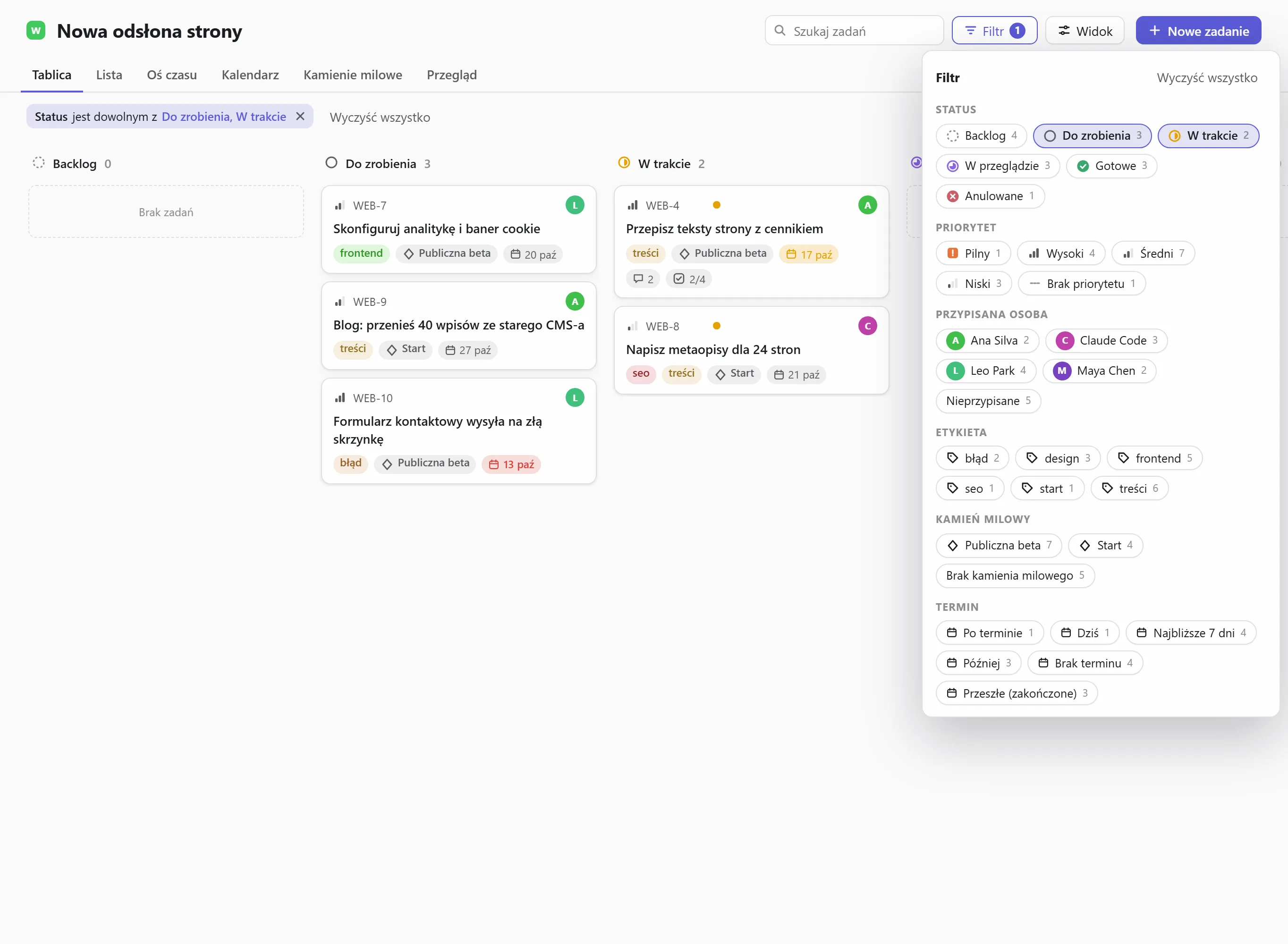The width and height of the screenshot is (1288, 944).
Task: Toggle the Pilny priority filter
Action: [973, 254]
